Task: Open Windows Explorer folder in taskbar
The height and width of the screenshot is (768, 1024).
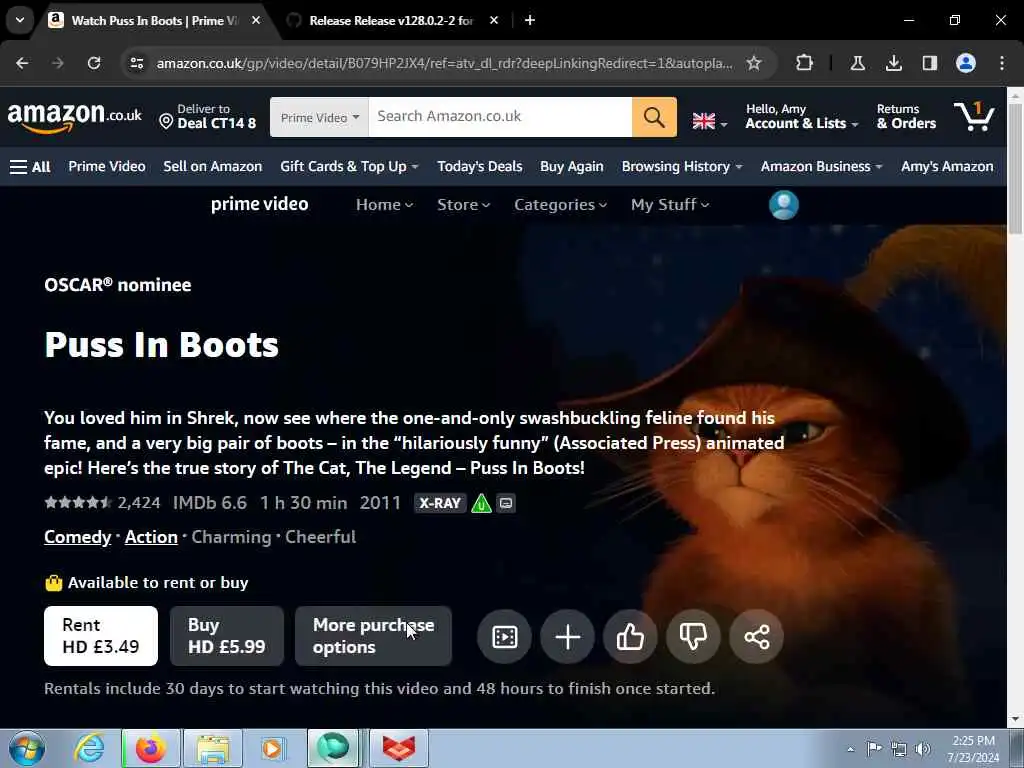Action: pyautogui.click(x=213, y=748)
